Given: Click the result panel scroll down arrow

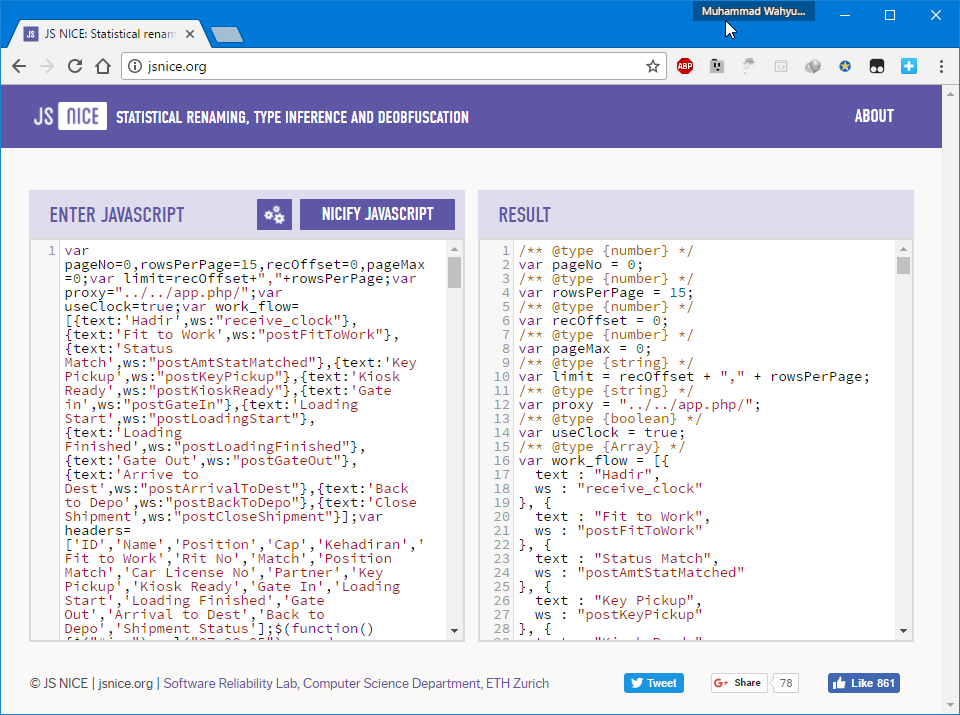Looking at the screenshot, I should [904, 631].
